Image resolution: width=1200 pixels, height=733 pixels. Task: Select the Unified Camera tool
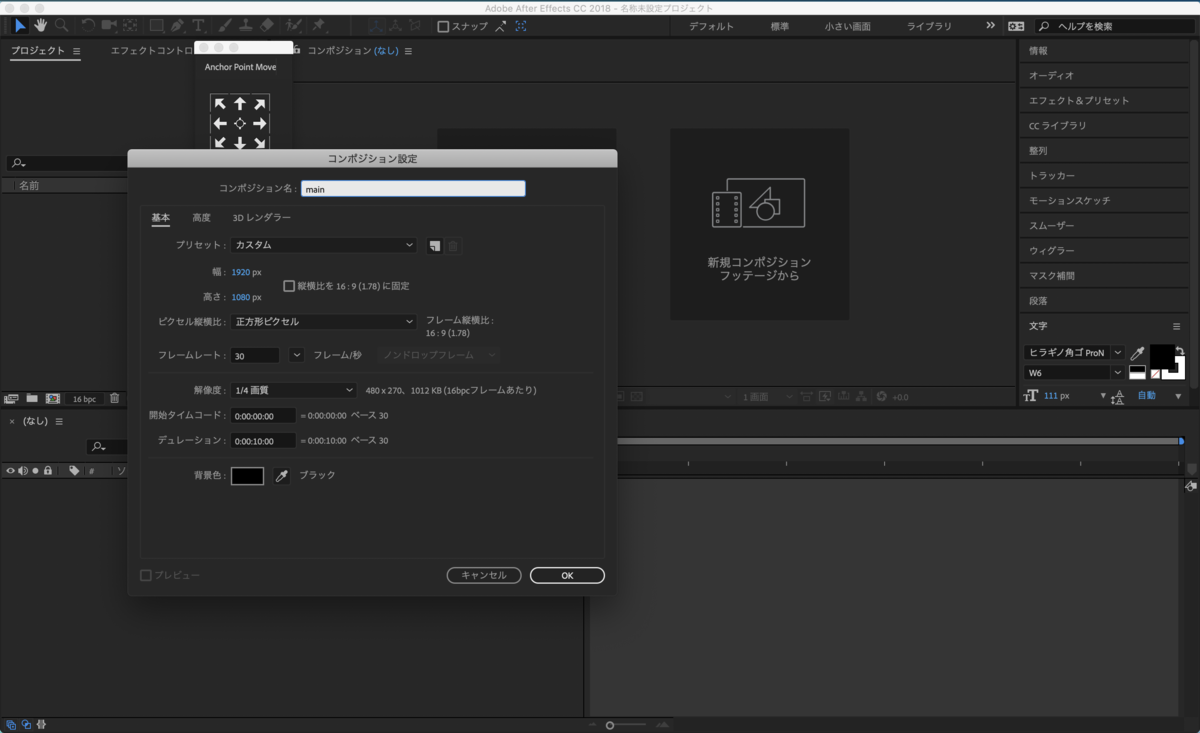point(109,25)
